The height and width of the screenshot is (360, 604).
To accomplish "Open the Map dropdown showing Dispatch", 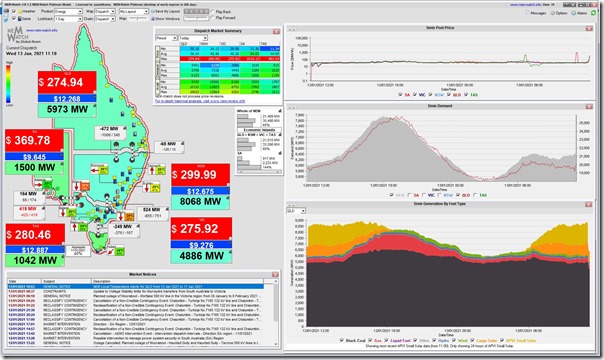I will pyautogui.click(x=105, y=12).
